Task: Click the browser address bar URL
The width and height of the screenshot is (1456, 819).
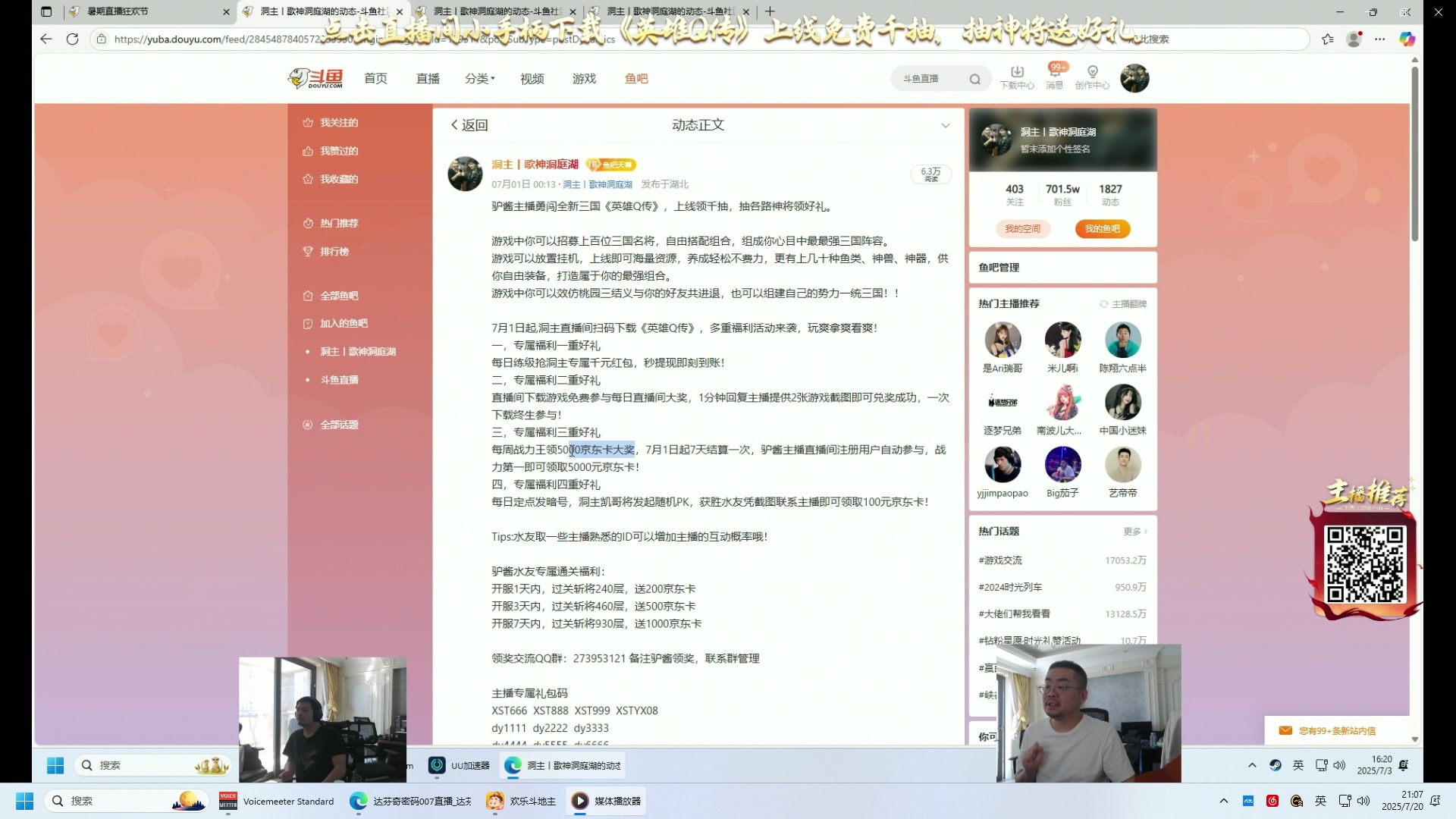Action: click(364, 39)
